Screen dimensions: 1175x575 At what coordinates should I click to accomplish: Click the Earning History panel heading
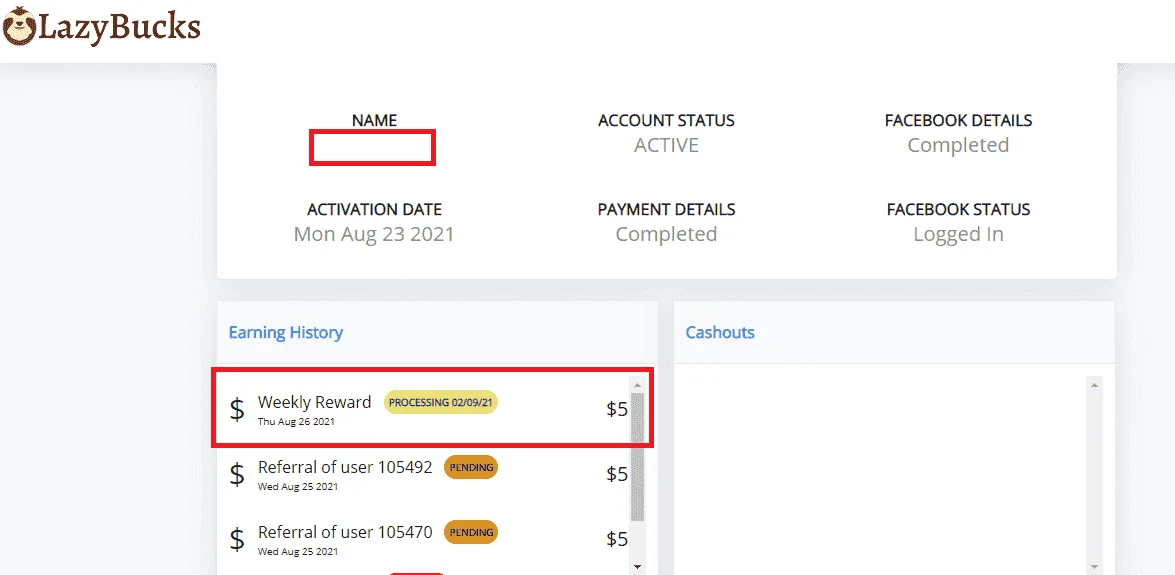point(286,332)
